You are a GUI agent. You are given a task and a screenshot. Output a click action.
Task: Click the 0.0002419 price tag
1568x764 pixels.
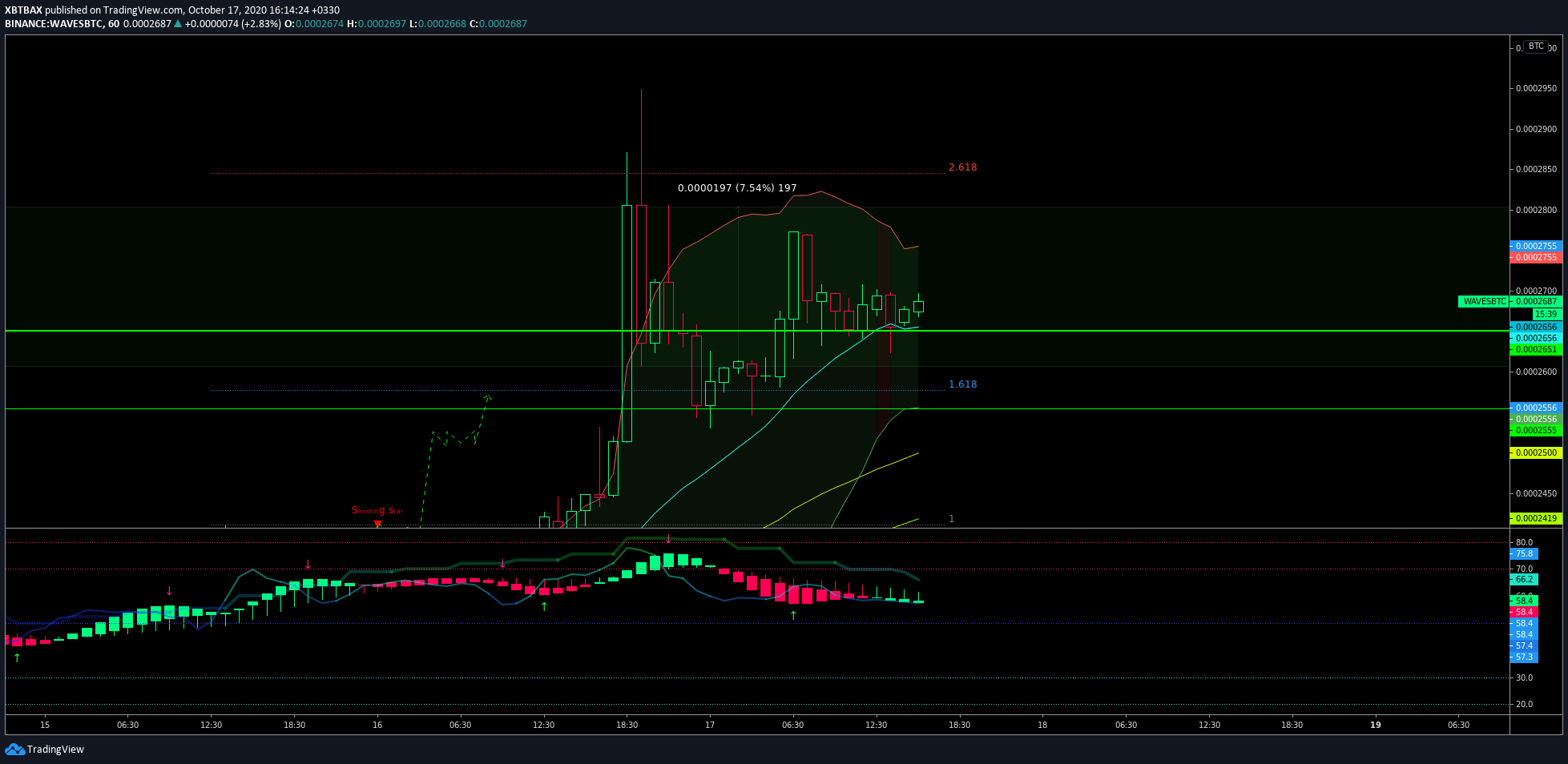[1536, 518]
